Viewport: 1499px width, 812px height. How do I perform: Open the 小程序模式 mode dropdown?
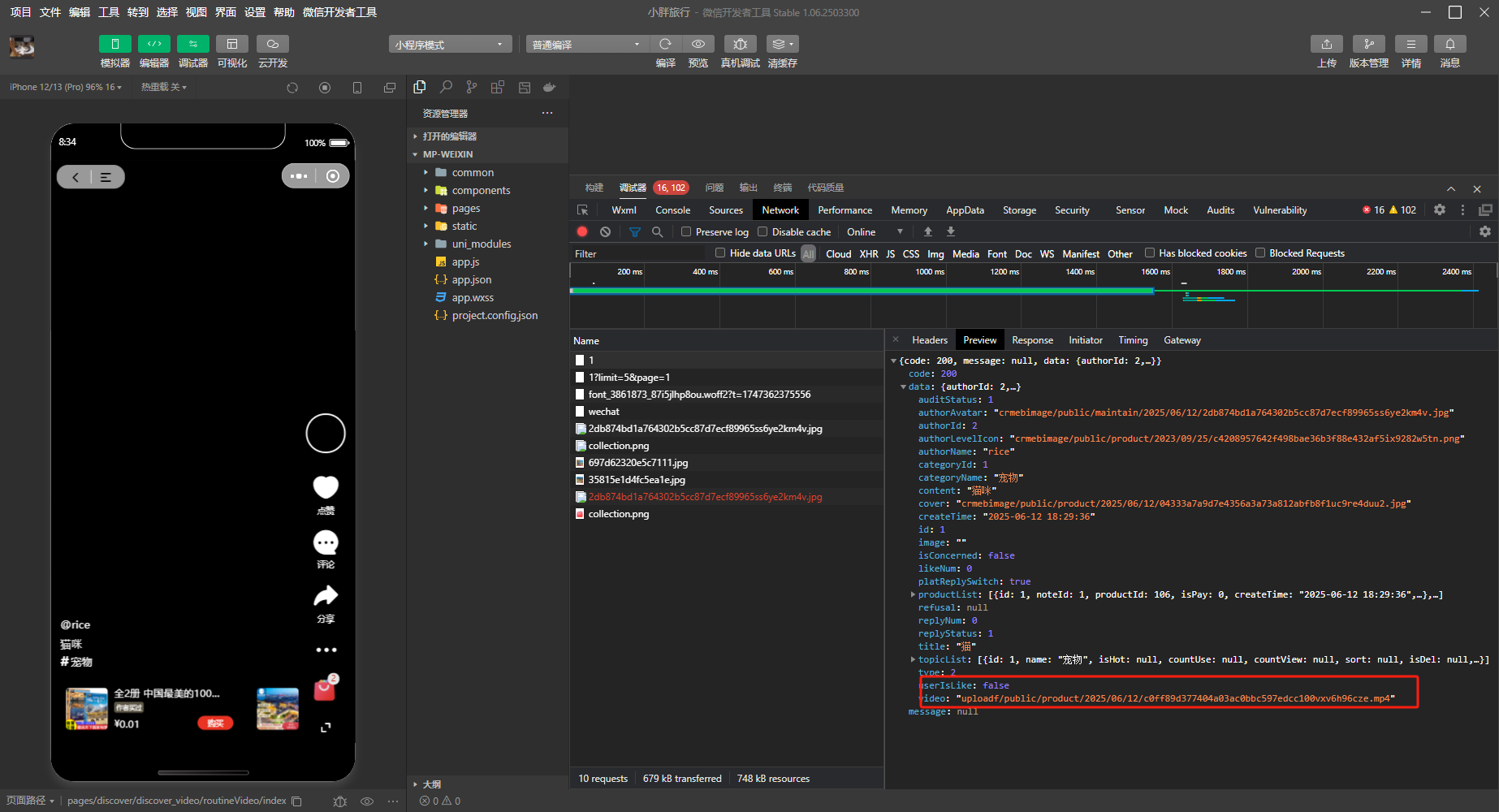click(450, 44)
